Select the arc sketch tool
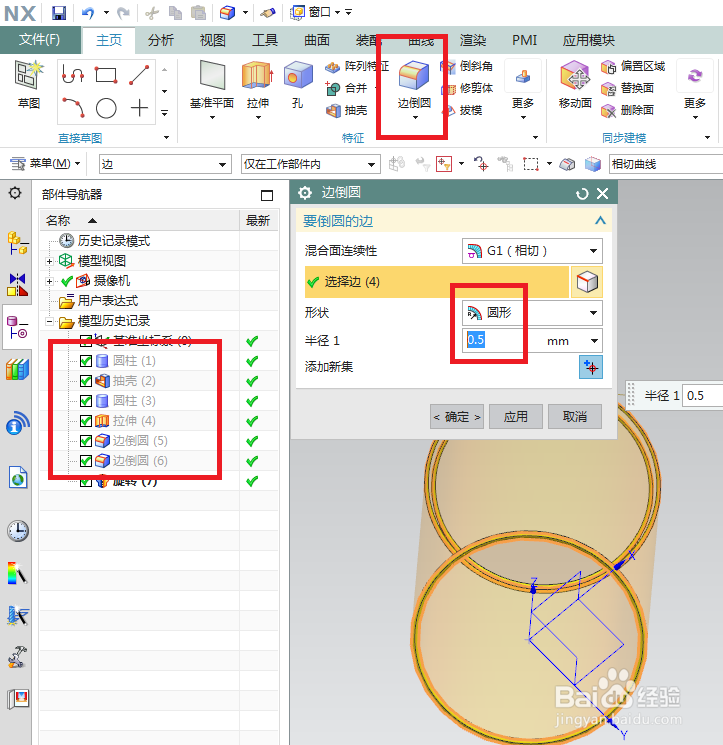The width and height of the screenshot is (723, 745). 73,107
